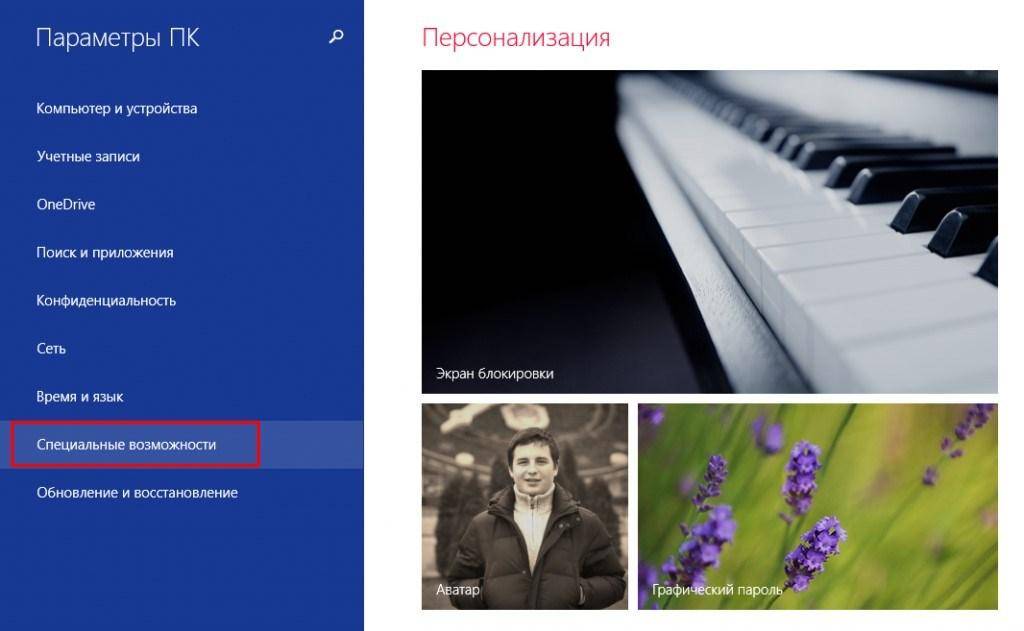The width and height of the screenshot is (1024, 631).
Task: Click the piano lock screen tile
Action: point(709,232)
